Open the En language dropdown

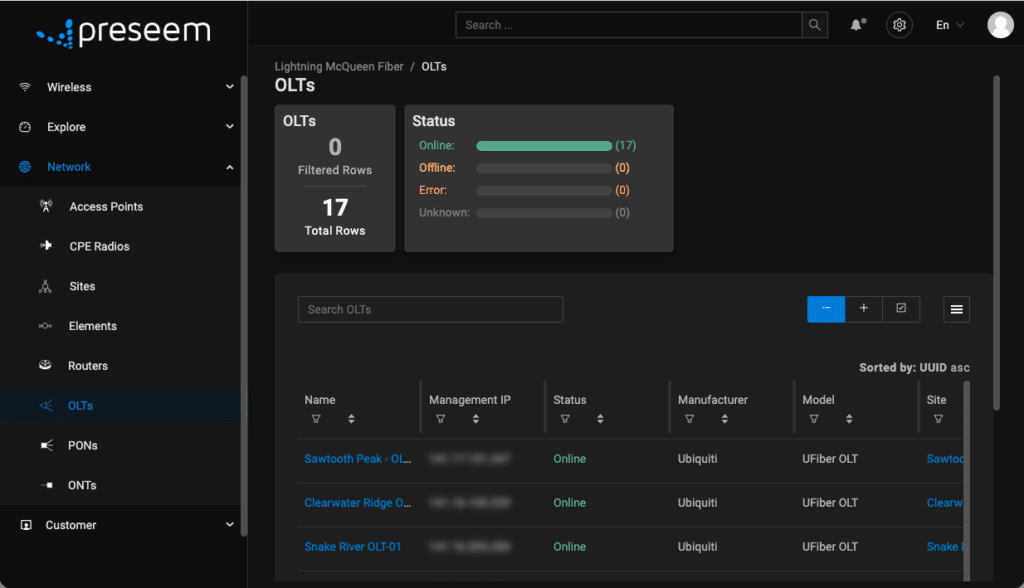[950, 25]
